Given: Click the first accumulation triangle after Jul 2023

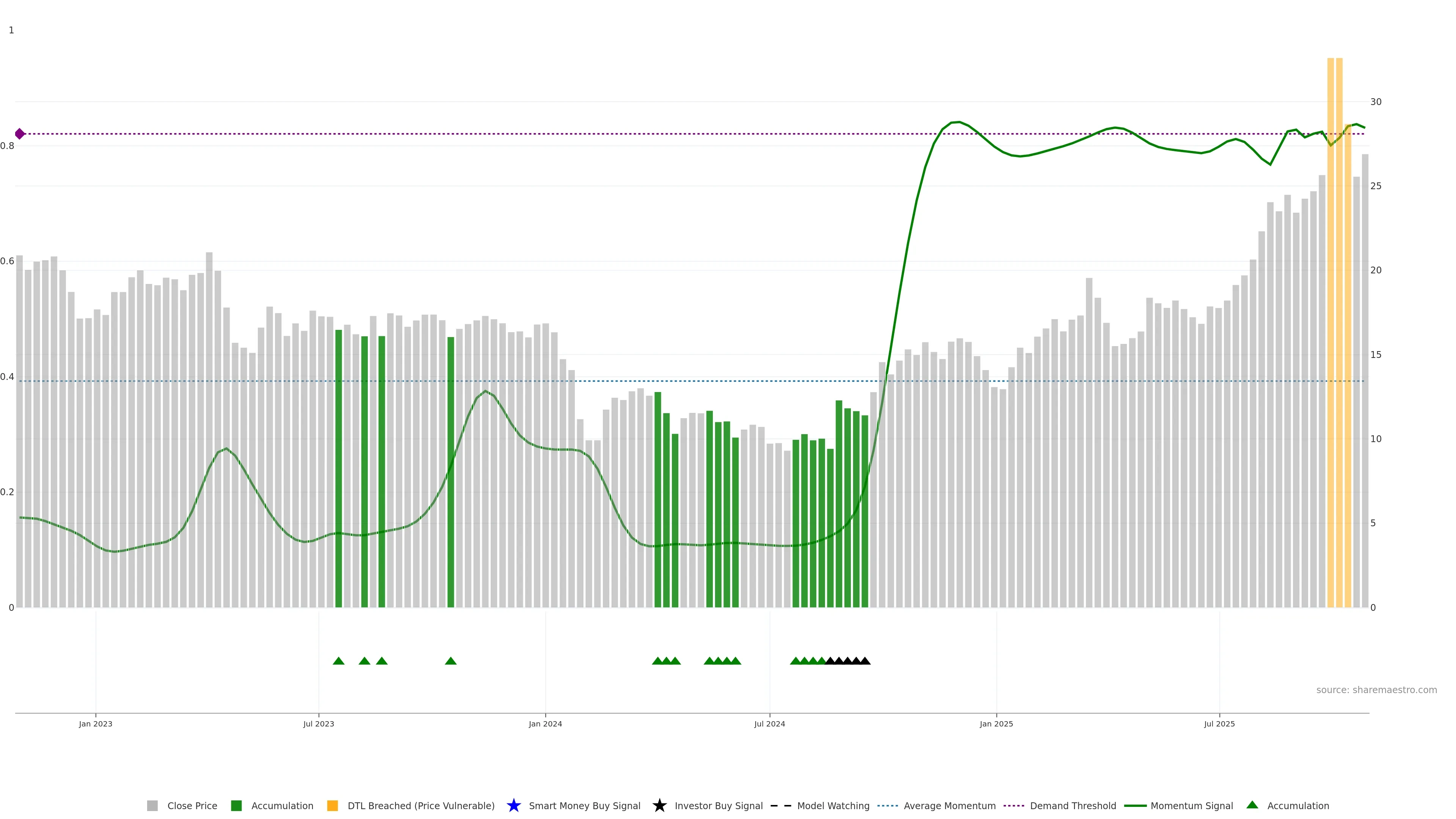Looking at the screenshot, I should [x=339, y=661].
